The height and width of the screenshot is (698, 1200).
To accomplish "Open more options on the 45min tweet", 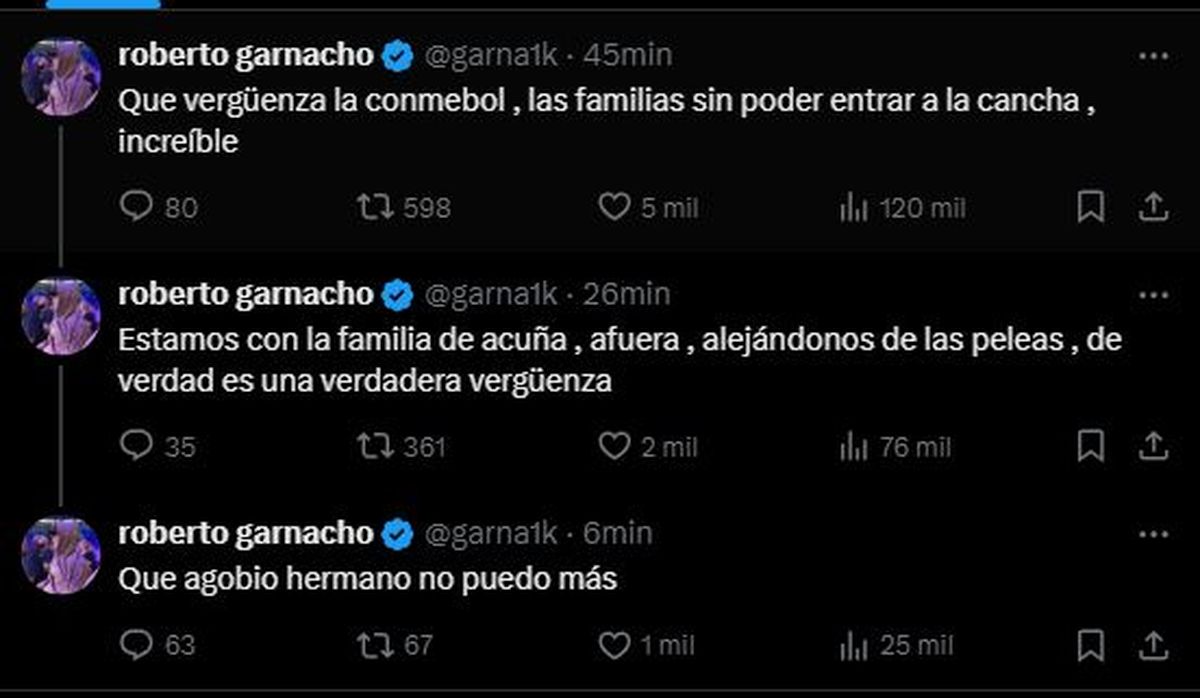I will (x=1153, y=57).
